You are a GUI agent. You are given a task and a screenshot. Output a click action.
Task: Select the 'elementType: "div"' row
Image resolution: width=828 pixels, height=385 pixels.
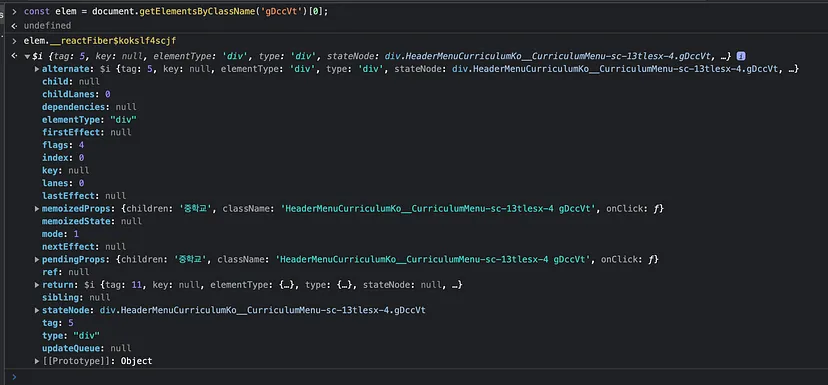89,120
